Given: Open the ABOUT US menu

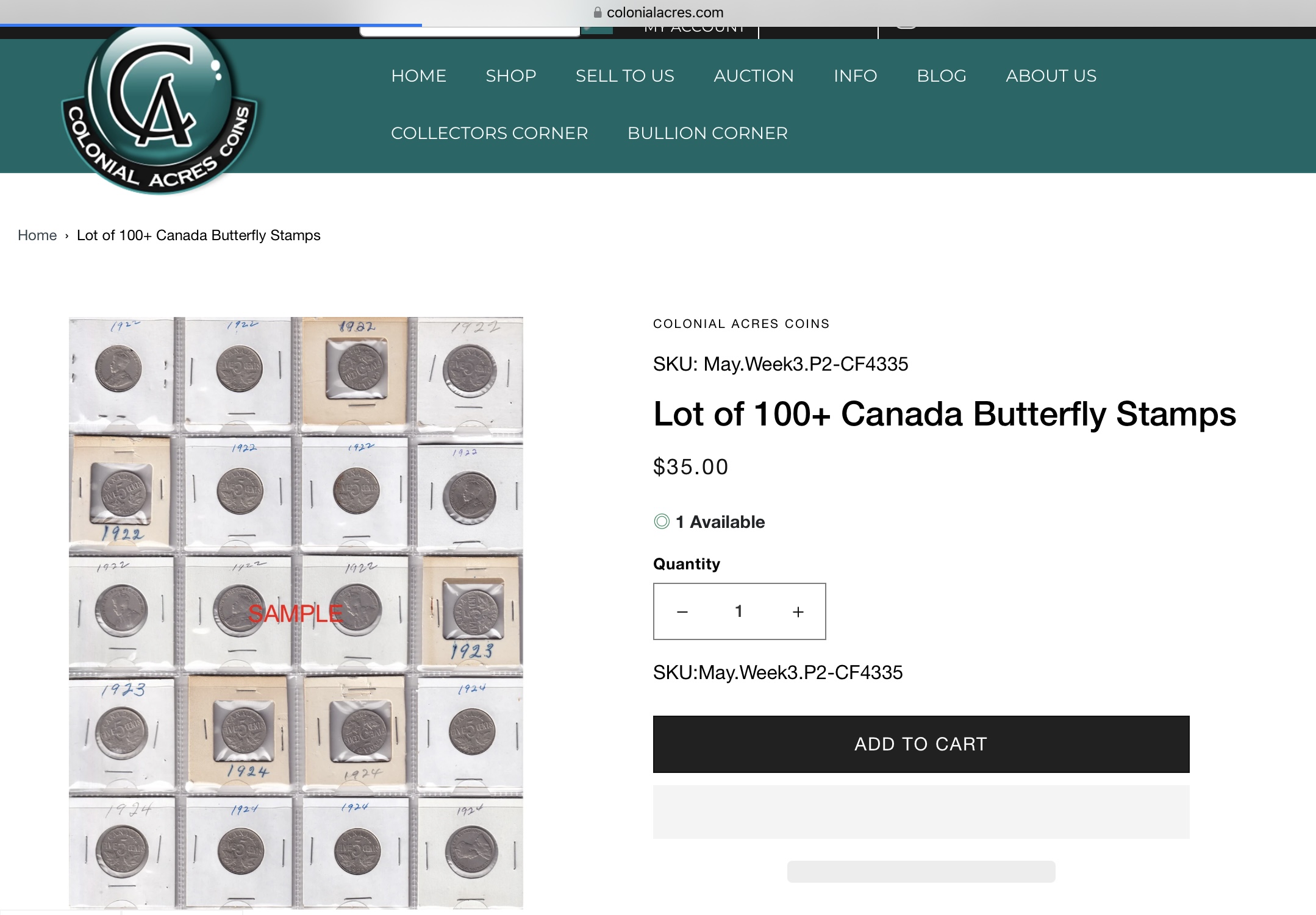Looking at the screenshot, I should coord(1051,76).
